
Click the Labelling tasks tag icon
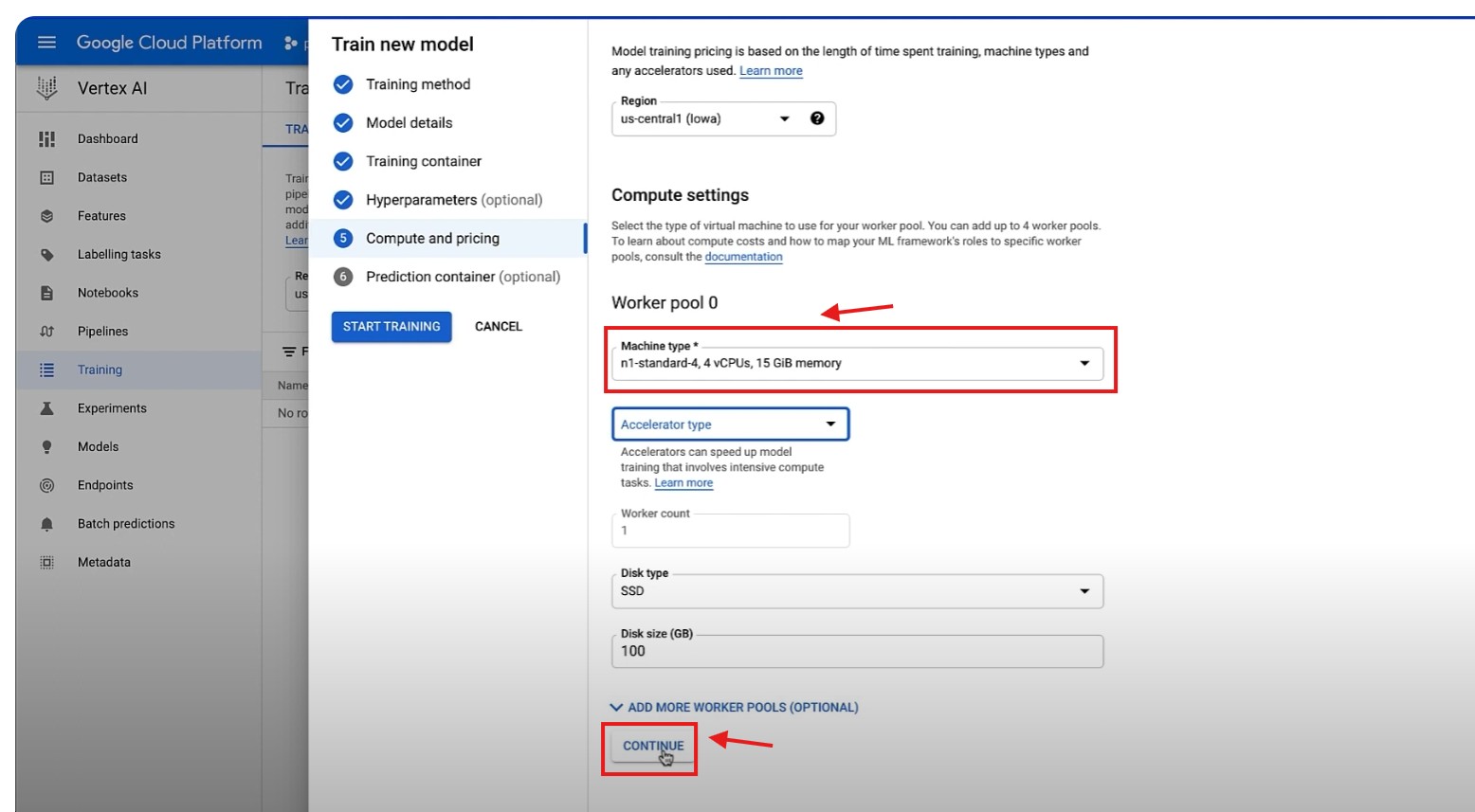[x=46, y=255]
